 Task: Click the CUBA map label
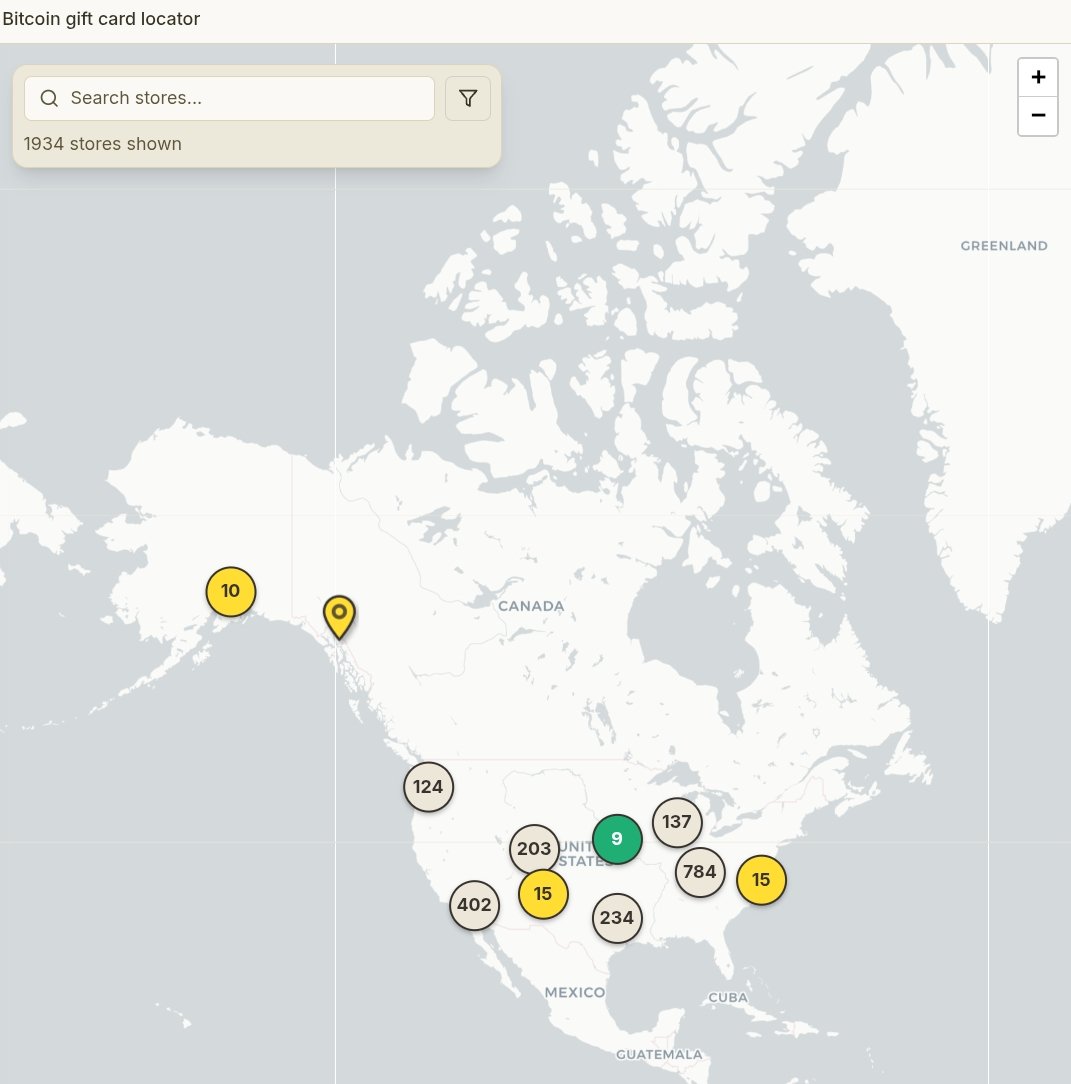click(728, 998)
